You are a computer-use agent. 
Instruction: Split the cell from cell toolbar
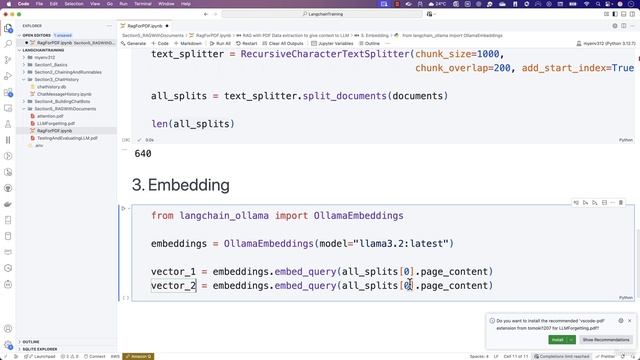click(604, 202)
